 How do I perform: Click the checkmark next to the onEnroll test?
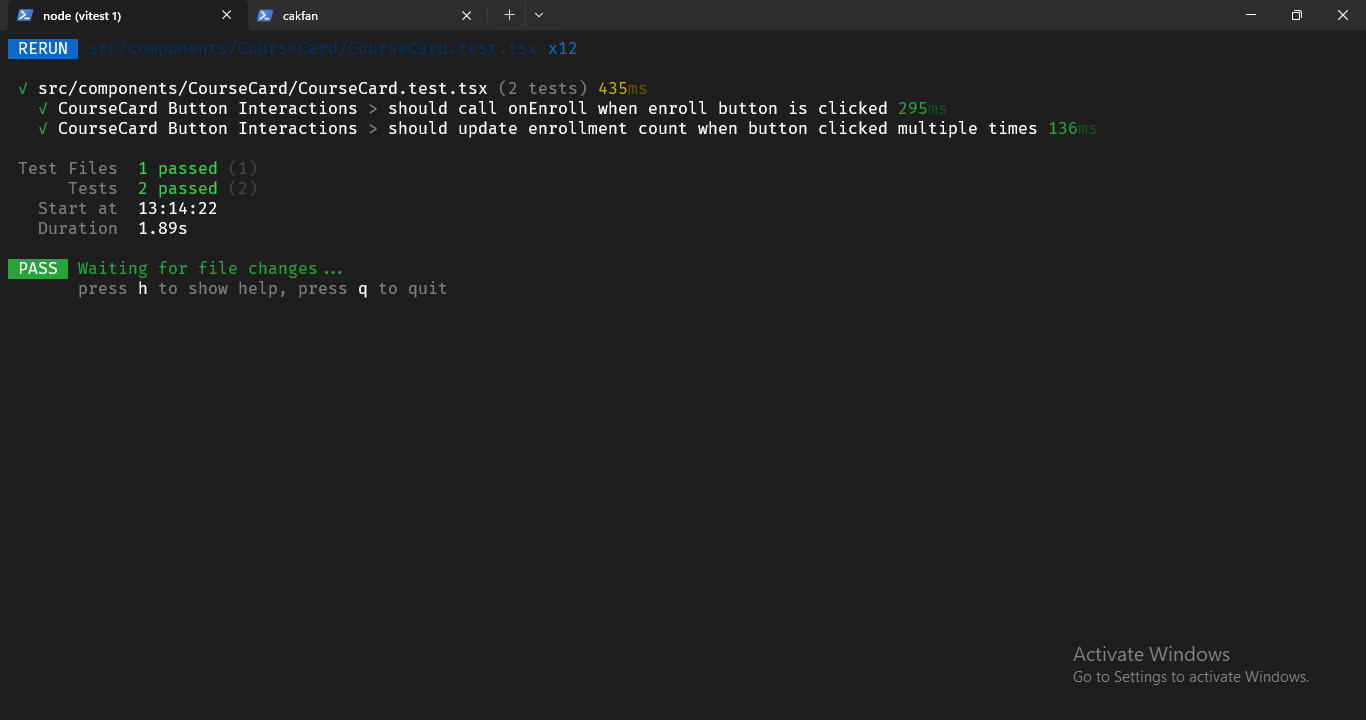tap(42, 108)
